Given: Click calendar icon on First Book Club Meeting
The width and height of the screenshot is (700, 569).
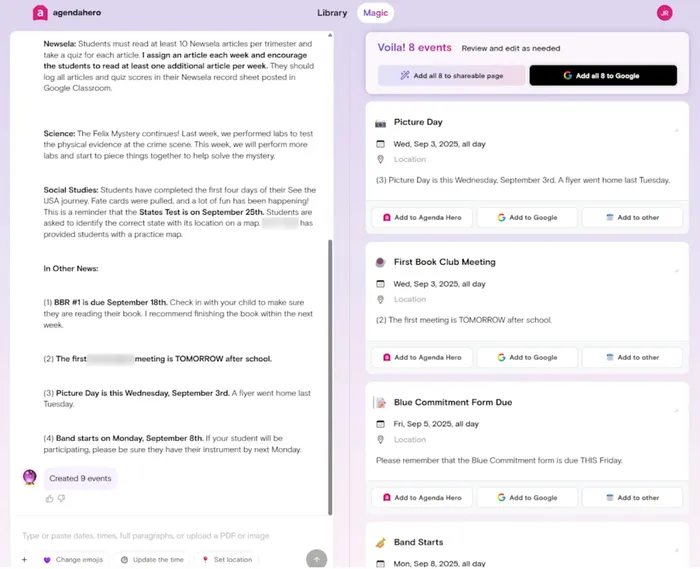Looking at the screenshot, I should (380, 284).
